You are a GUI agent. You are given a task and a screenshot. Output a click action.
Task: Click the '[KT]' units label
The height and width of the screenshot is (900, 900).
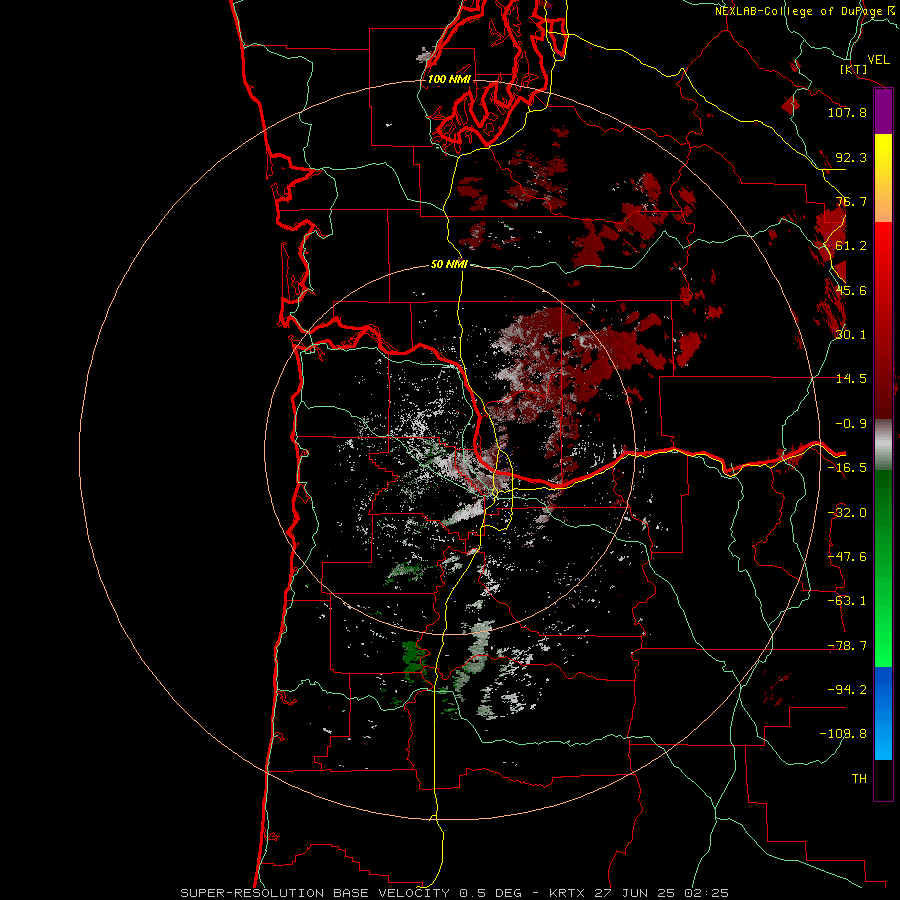tap(854, 69)
